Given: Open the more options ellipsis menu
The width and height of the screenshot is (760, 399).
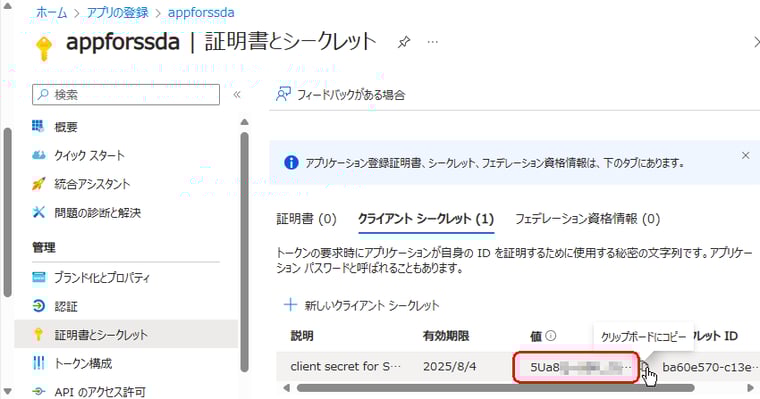Looking at the screenshot, I should coord(433,42).
